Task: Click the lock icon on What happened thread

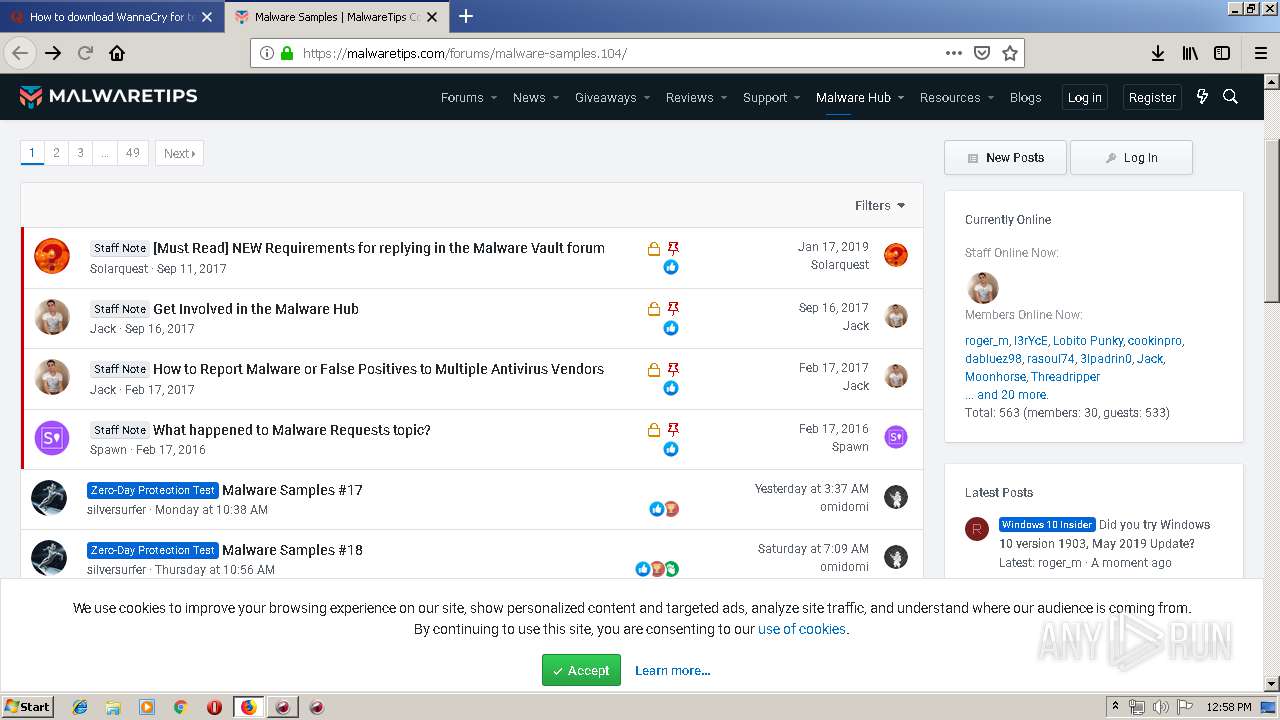Action: [x=654, y=430]
